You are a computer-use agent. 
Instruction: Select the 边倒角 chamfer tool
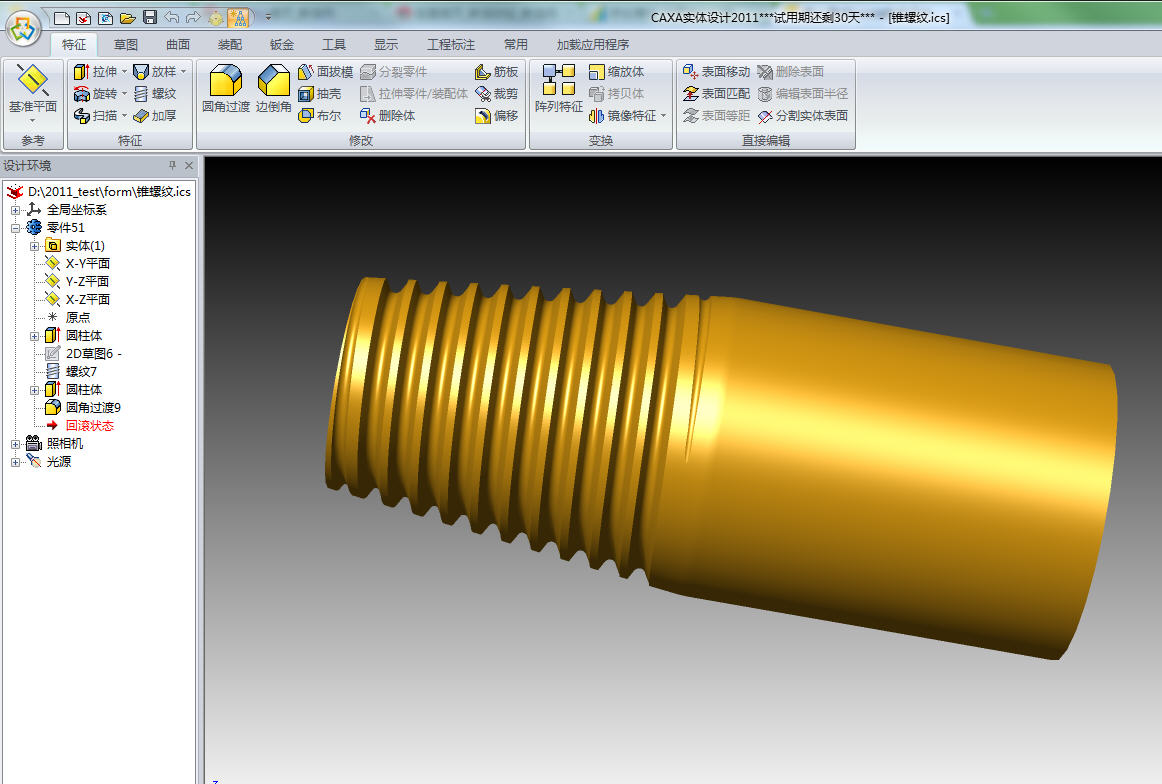[x=273, y=81]
